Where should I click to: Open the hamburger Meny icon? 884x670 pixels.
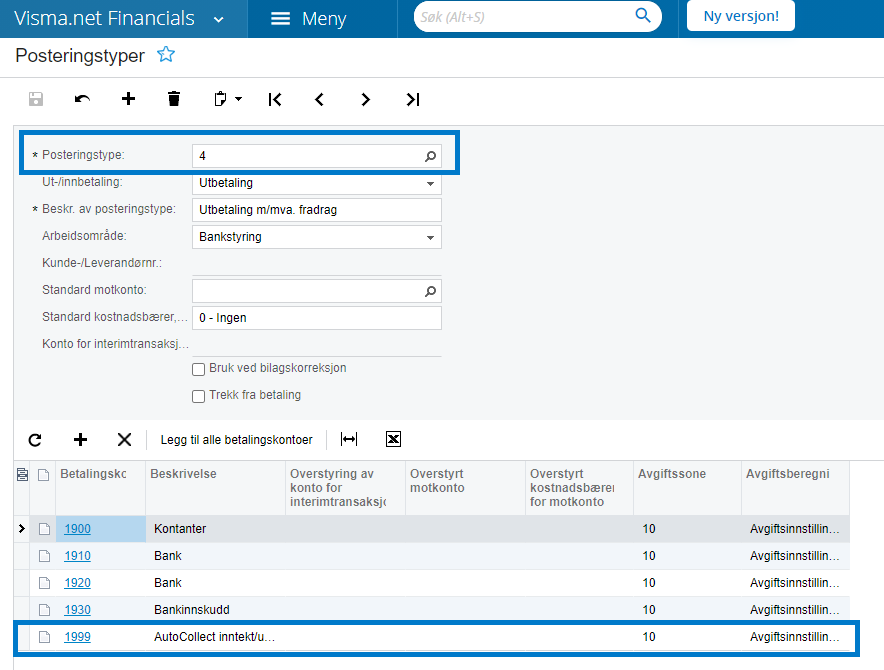tap(280, 19)
